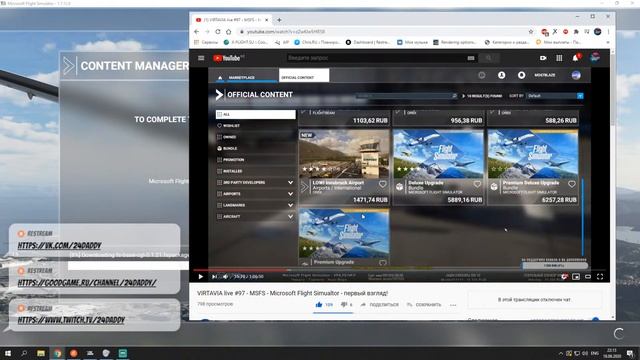Open LOWI Innsbruck Airport thumbnail
This screenshot has width=640, height=360.
point(344,154)
